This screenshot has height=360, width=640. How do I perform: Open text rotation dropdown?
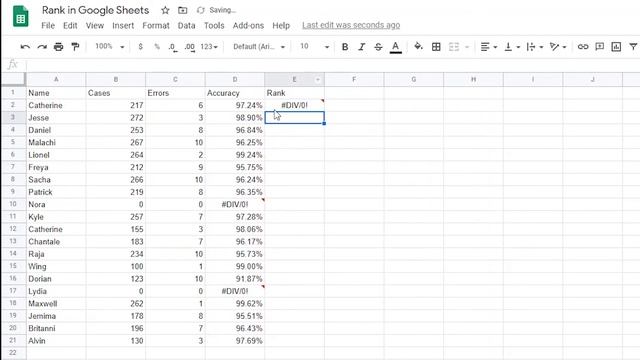[558, 47]
